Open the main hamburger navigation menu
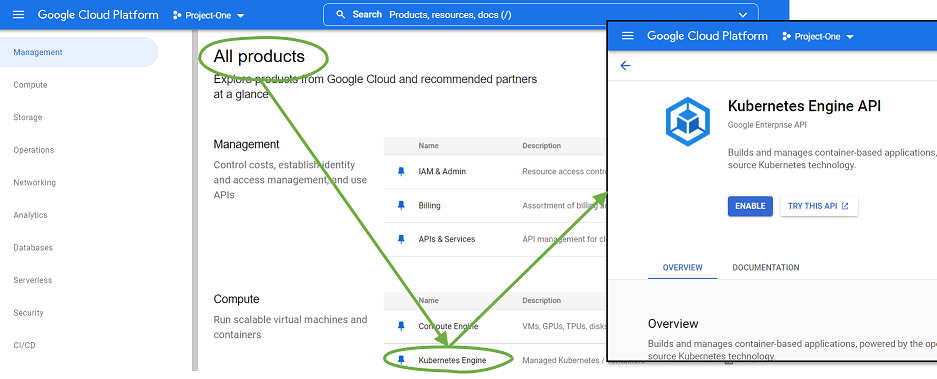This screenshot has width=937, height=379. coord(19,14)
